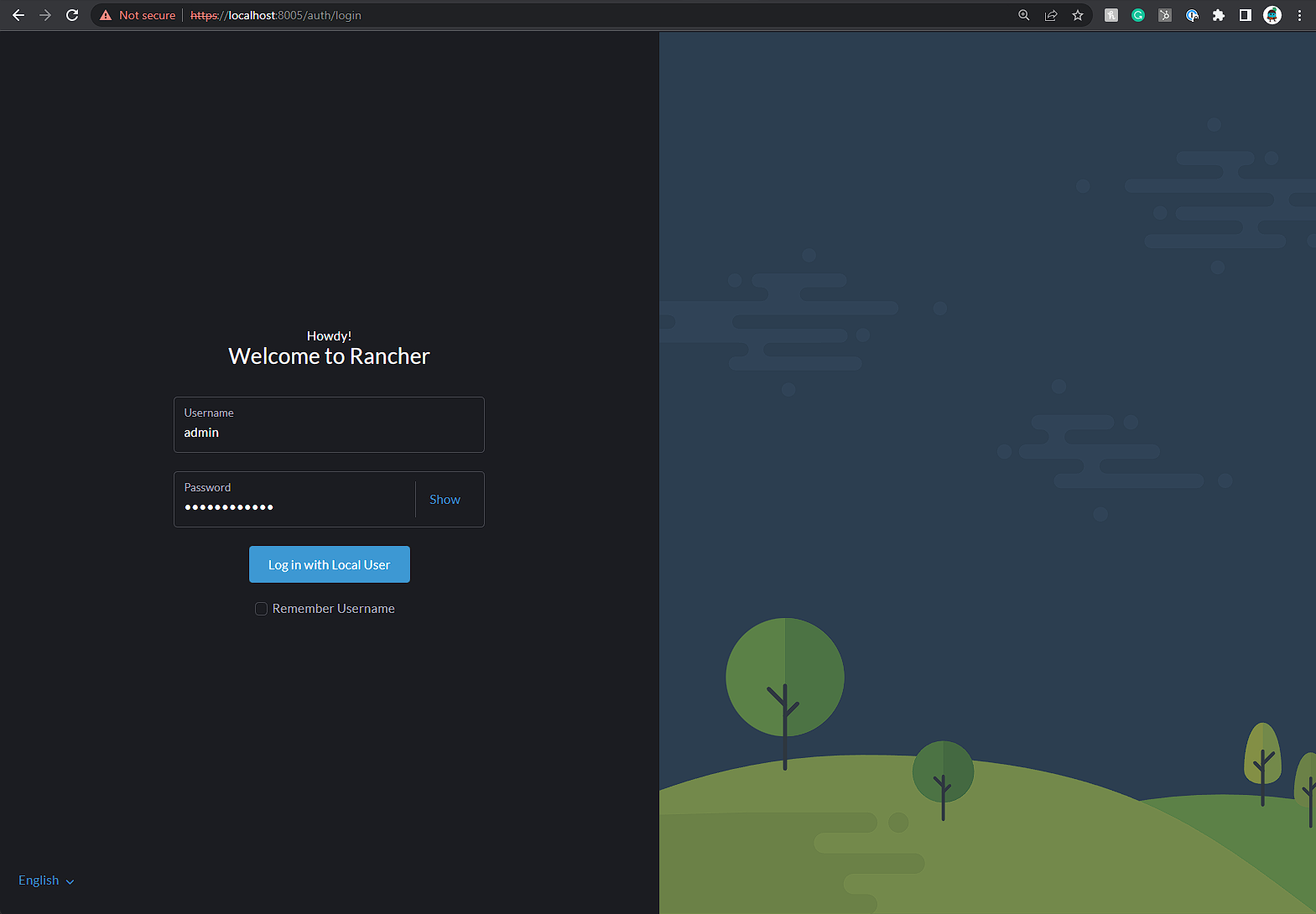Screen dimensions: 1316x914
Task: Show the hidden password
Action: click(x=445, y=500)
